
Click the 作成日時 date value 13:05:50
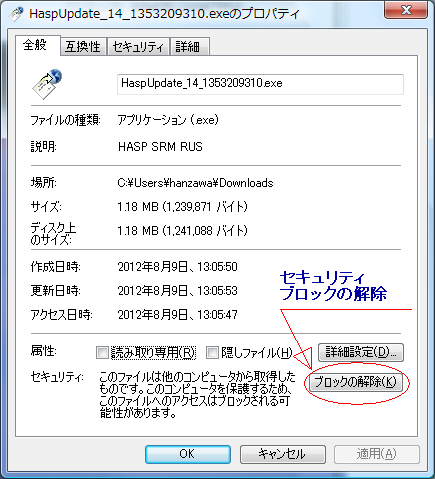click(178, 267)
